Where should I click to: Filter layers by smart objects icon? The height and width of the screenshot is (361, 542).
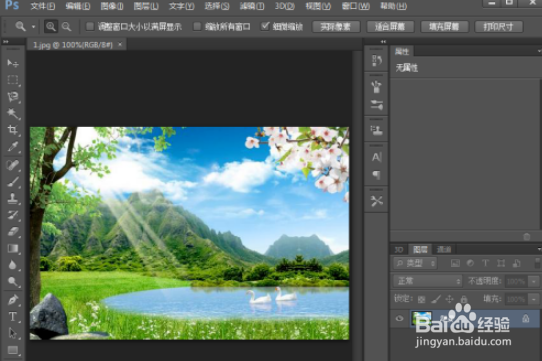[x=516, y=263]
